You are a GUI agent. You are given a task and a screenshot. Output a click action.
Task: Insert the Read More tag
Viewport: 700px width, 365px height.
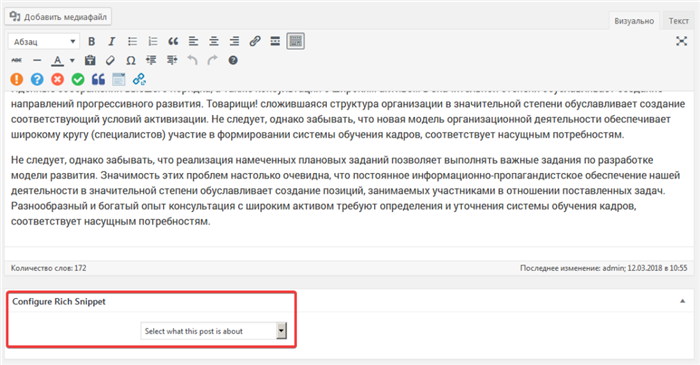point(275,41)
